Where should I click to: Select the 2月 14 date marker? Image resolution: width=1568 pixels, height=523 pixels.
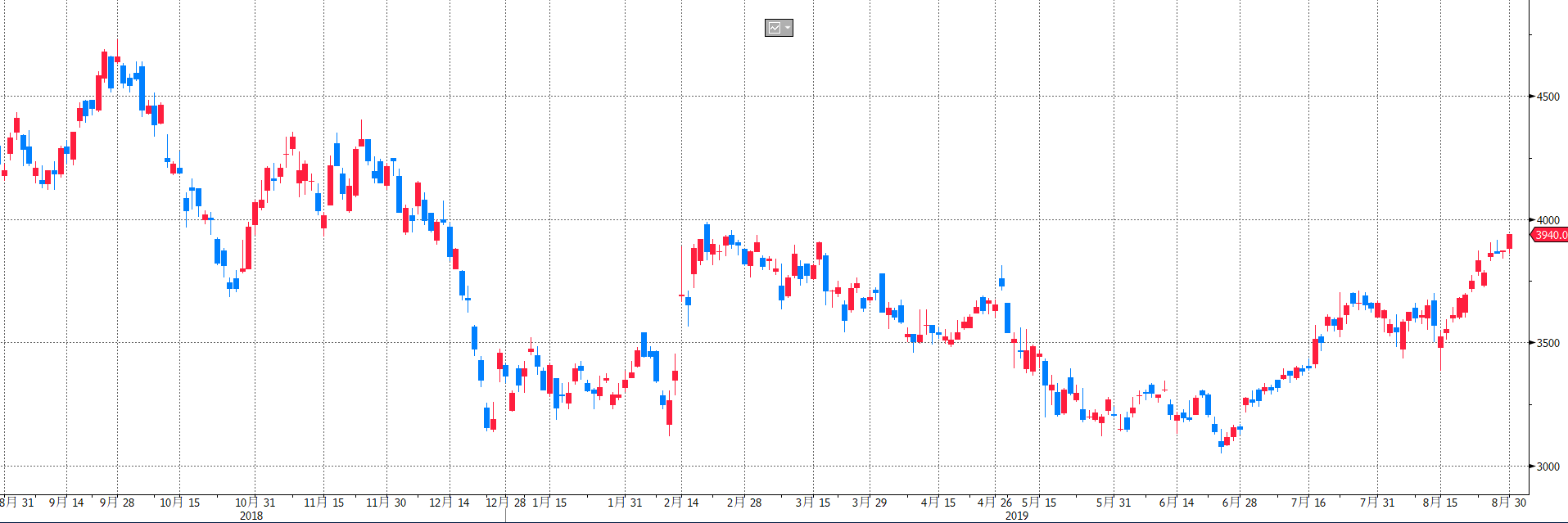(681, 503)
